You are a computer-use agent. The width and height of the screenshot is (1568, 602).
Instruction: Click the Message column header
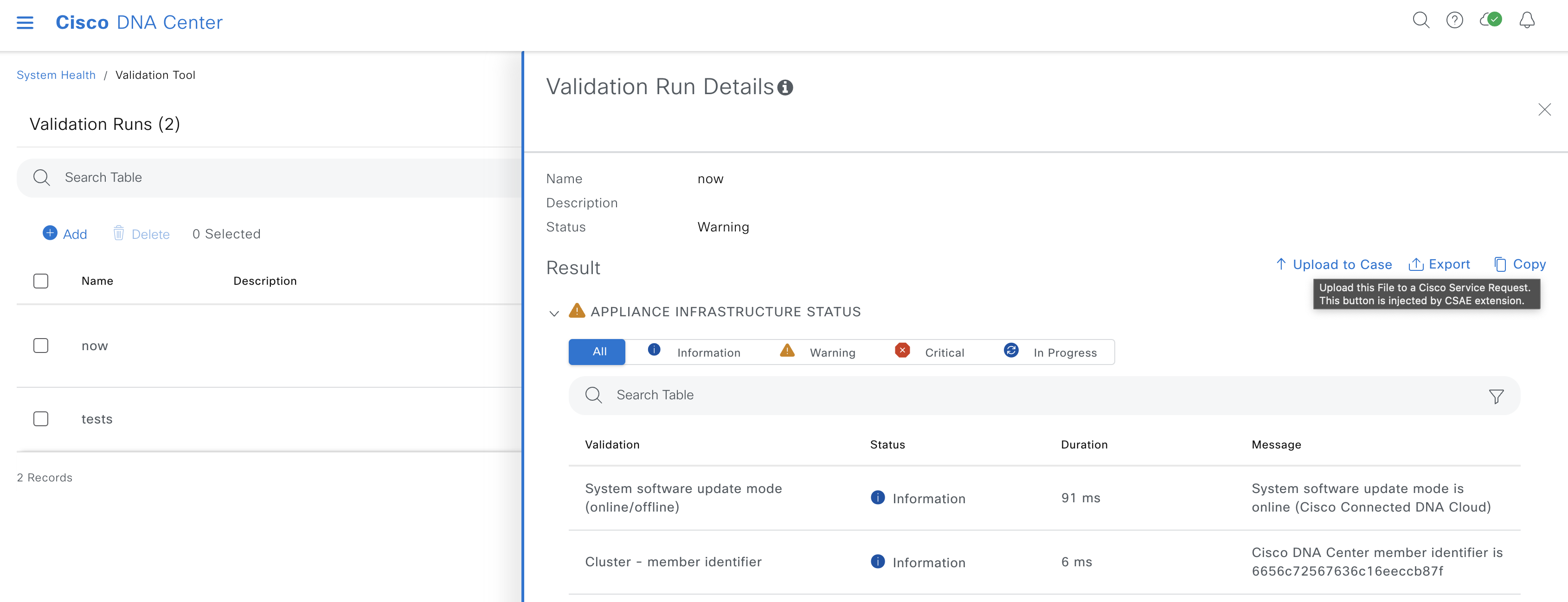point(1276,444)
